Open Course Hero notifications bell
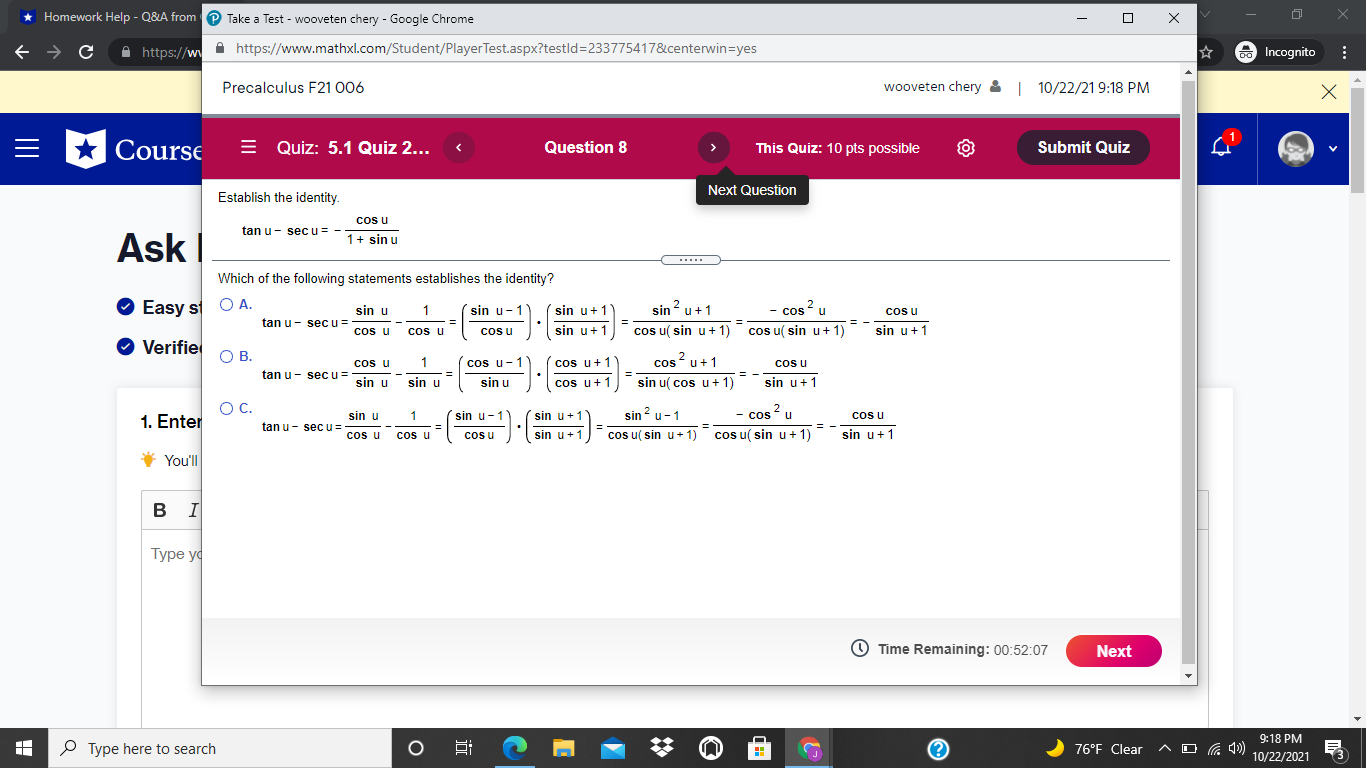This screenshot has width=1366, height=768. [1221, 147]
